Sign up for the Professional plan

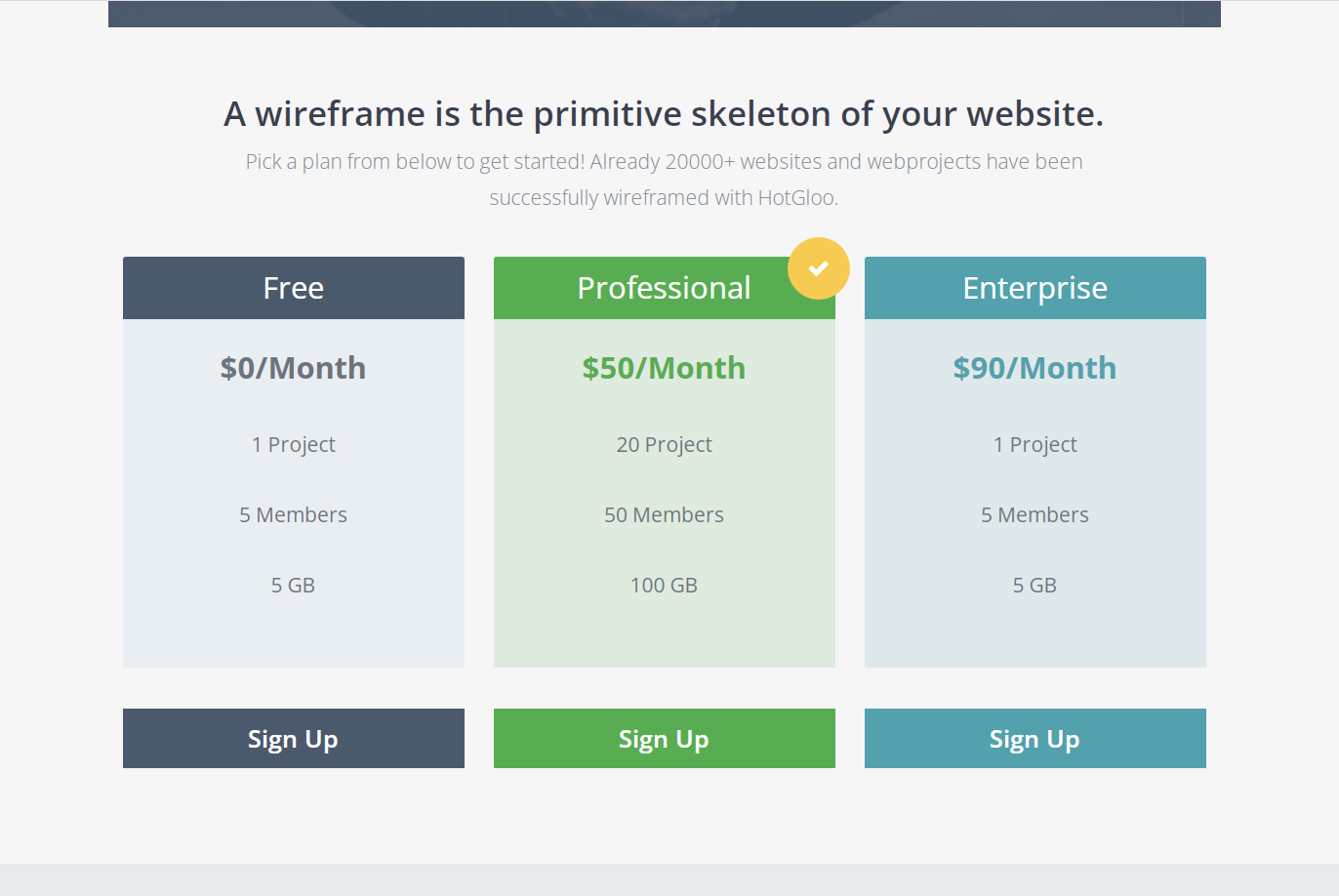coord(664,739)
